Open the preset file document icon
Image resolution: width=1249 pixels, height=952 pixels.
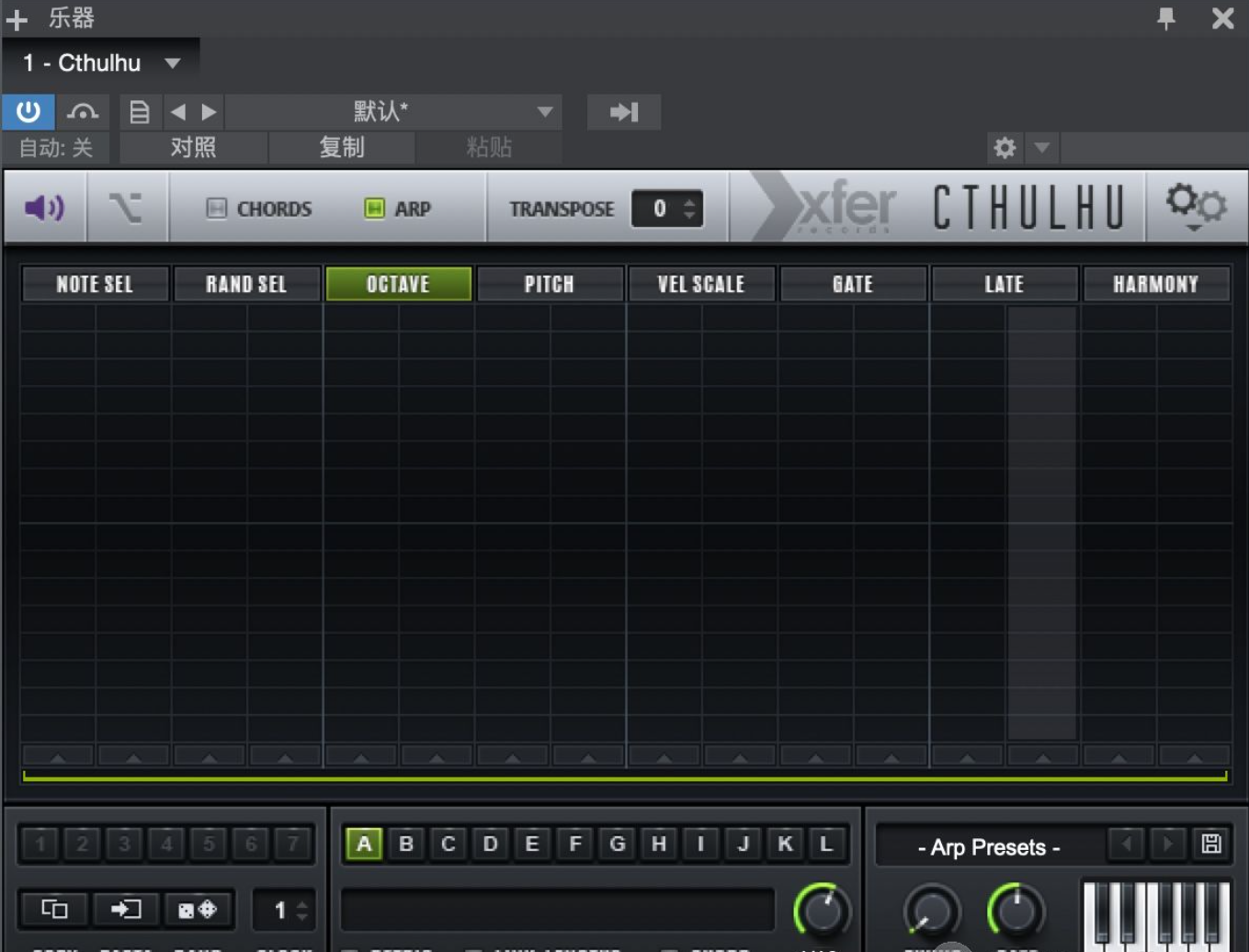(x=140, y=112)
